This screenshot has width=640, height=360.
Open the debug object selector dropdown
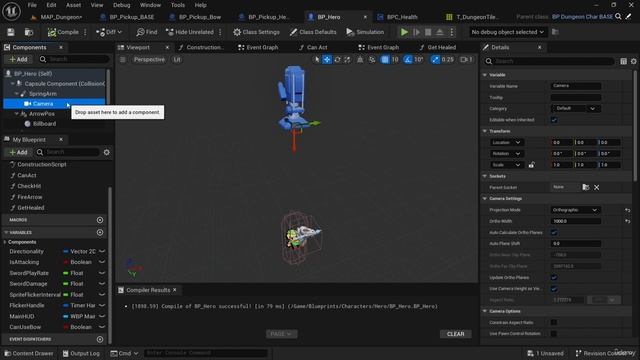(x=507, y=32)
